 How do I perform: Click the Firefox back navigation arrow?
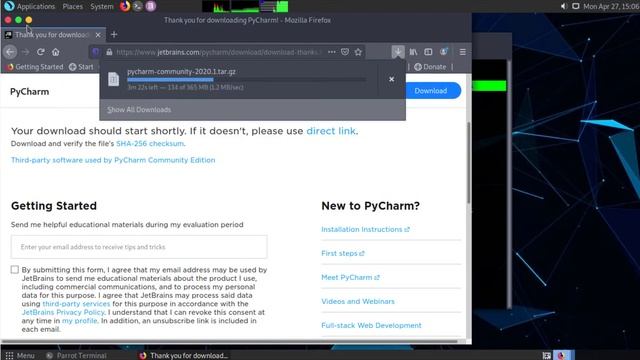pos(10,52)
